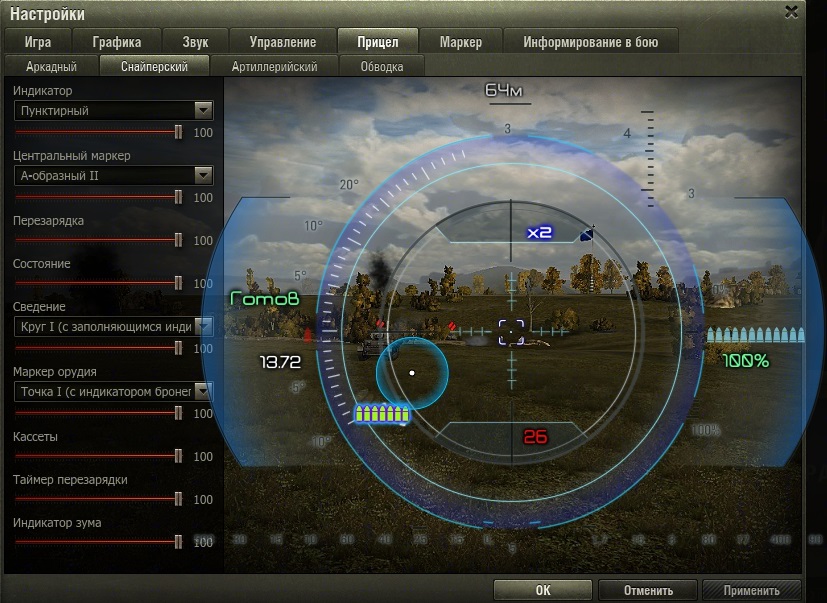Click the Состояние setting label
This screenshot has height=603, width=827.
tap(42, 263)
